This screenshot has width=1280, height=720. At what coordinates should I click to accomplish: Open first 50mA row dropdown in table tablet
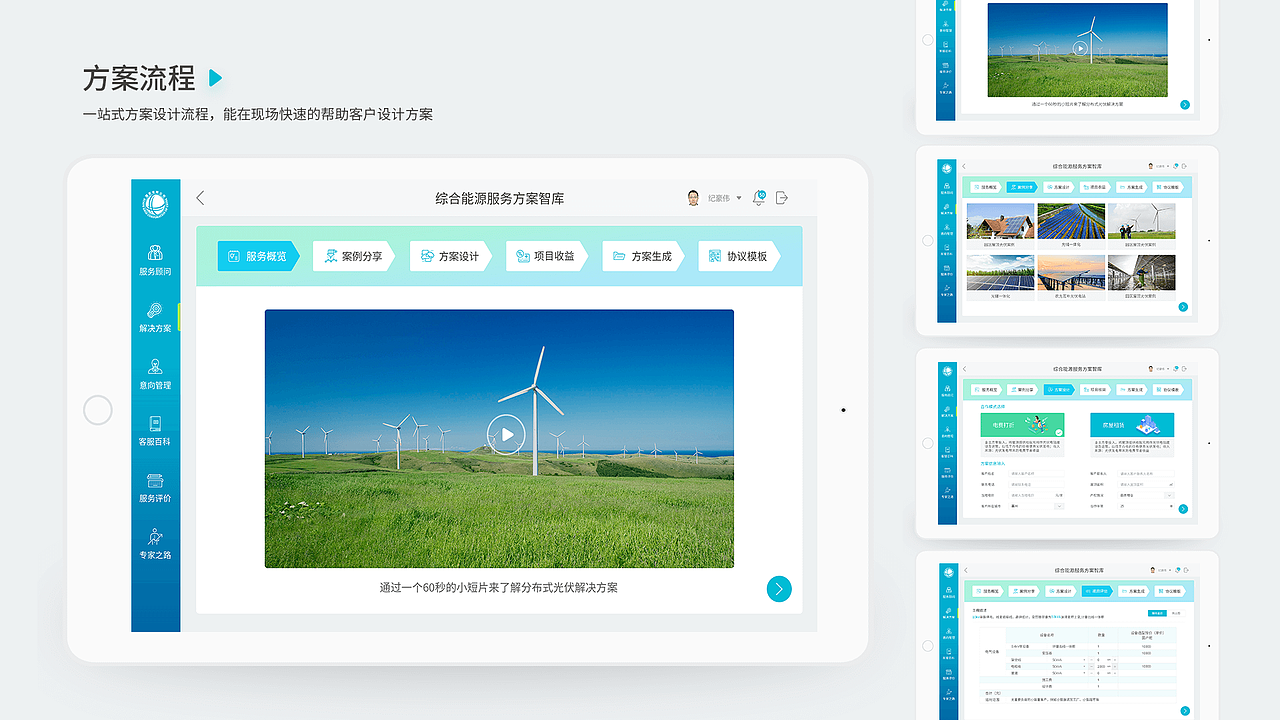pos(1067,660)
